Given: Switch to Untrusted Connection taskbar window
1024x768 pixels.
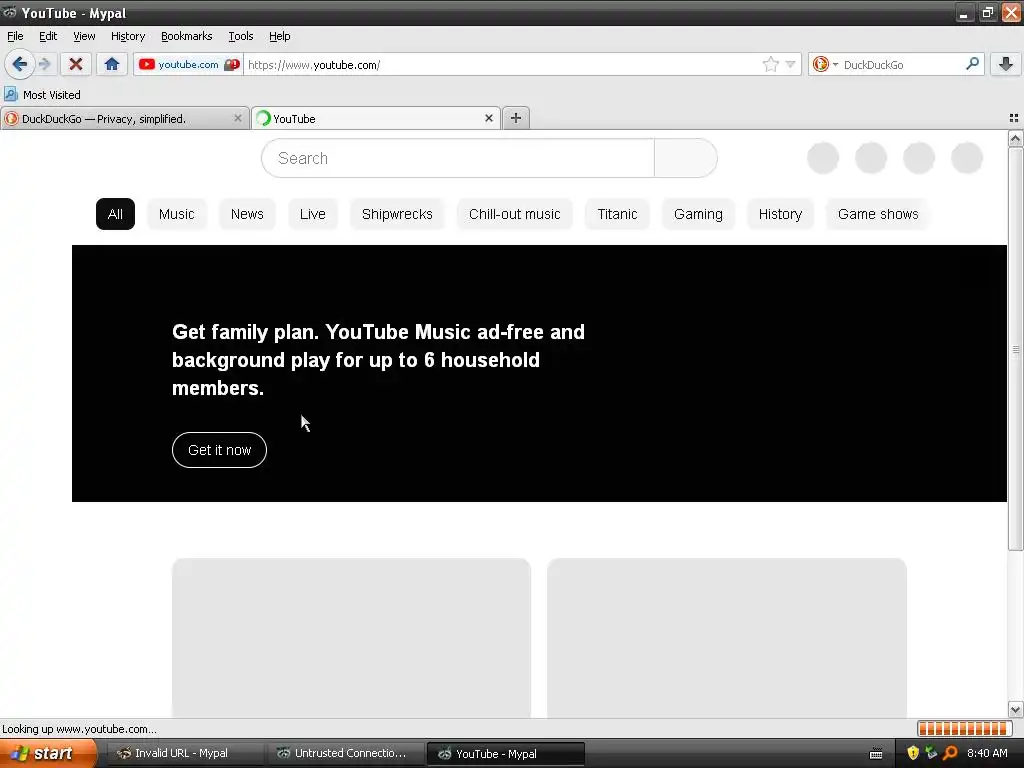Looking at the screenshot, I should click(344, 753).
